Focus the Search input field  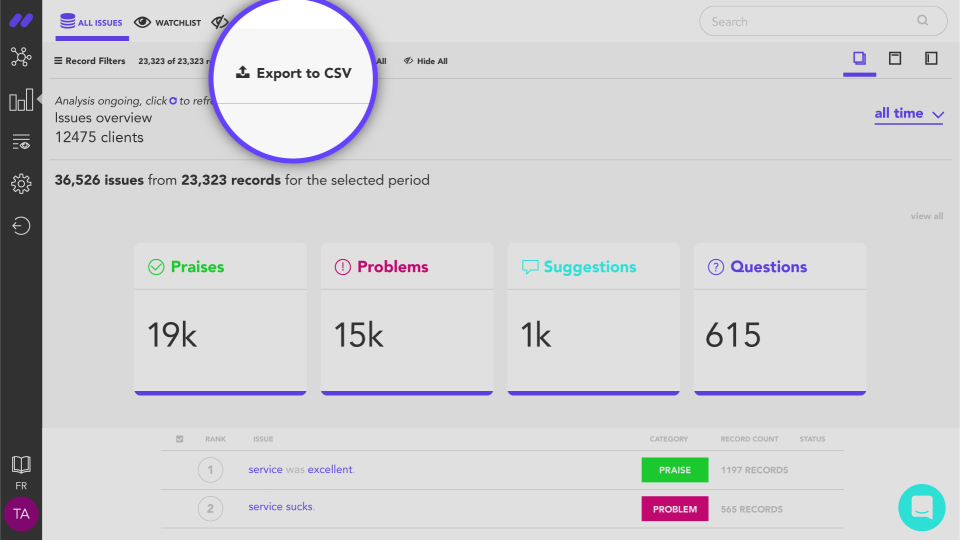[810, 21]
